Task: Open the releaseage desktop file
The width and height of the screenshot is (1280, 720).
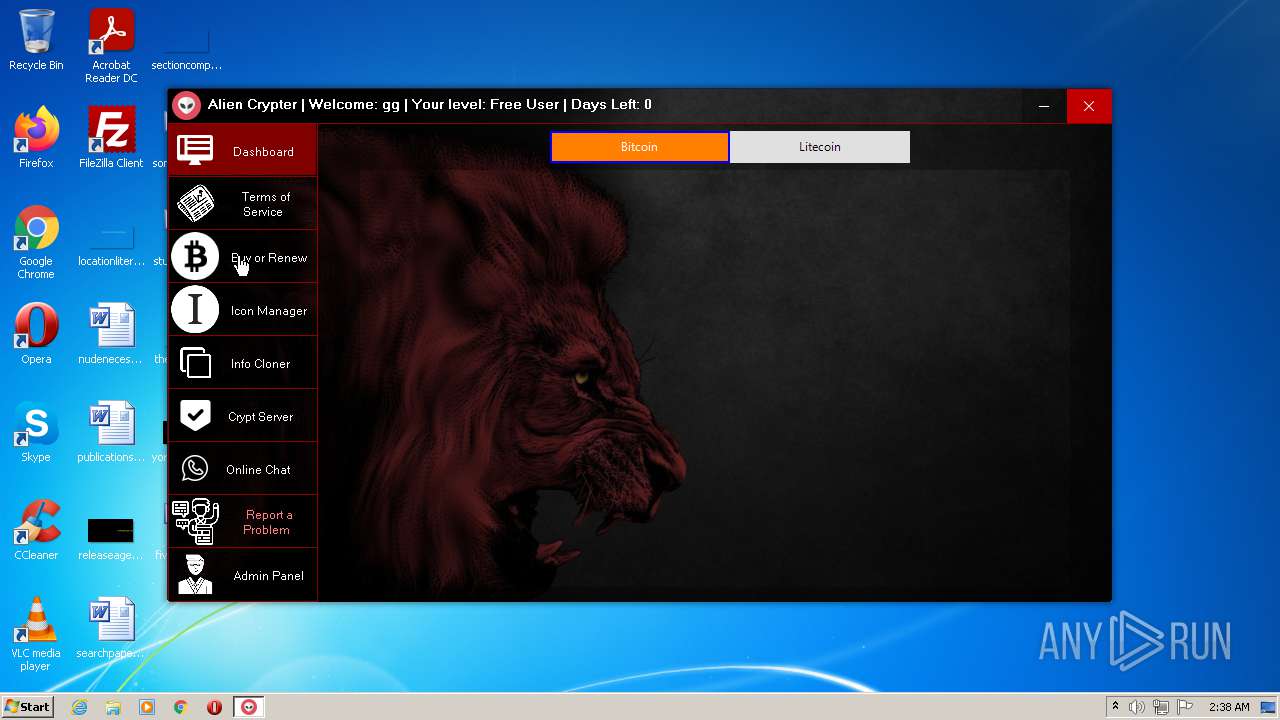Action: pyautogui.click(x=111, y=538)
